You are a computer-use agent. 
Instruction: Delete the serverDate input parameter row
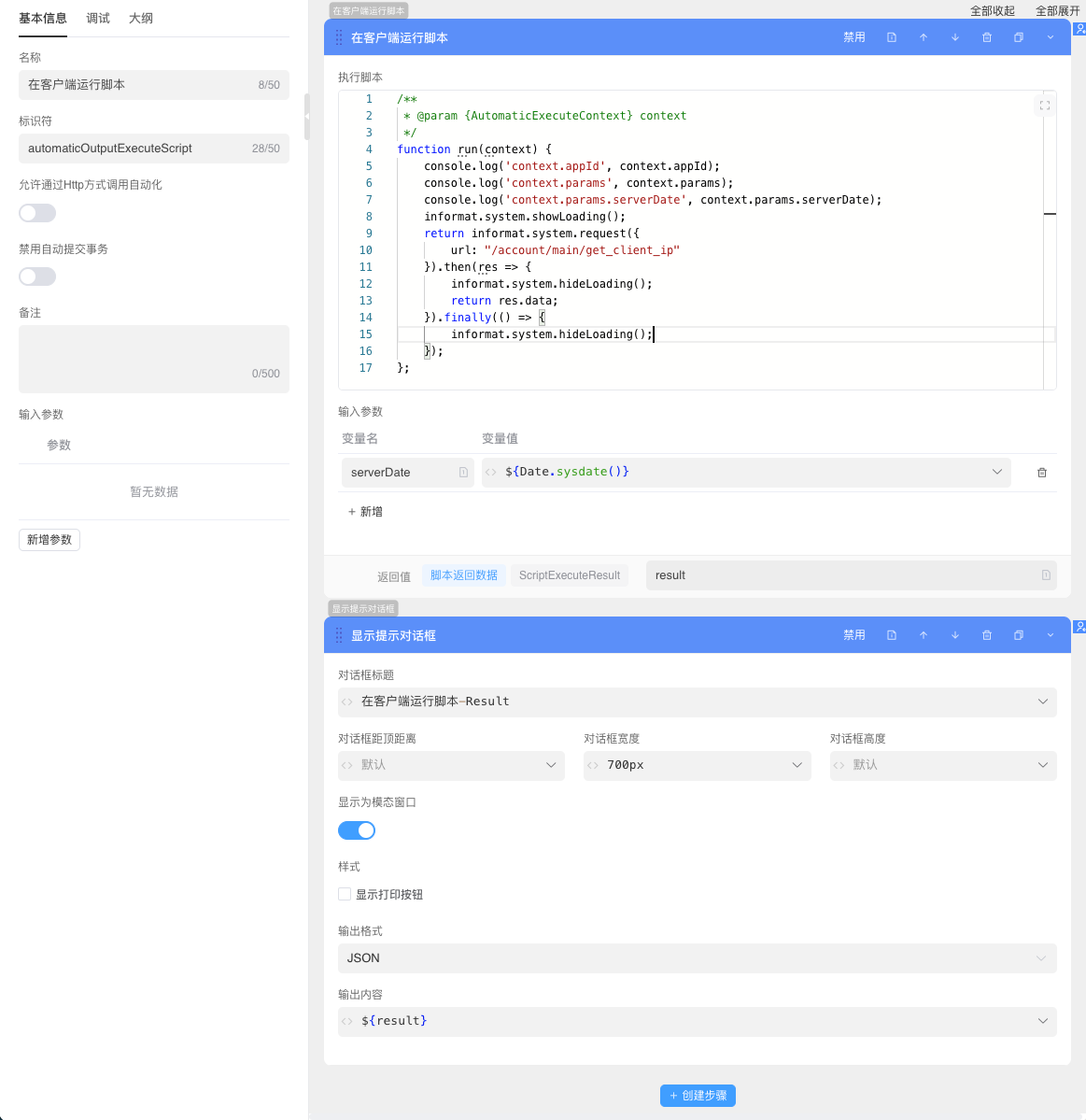point(1042,473)
